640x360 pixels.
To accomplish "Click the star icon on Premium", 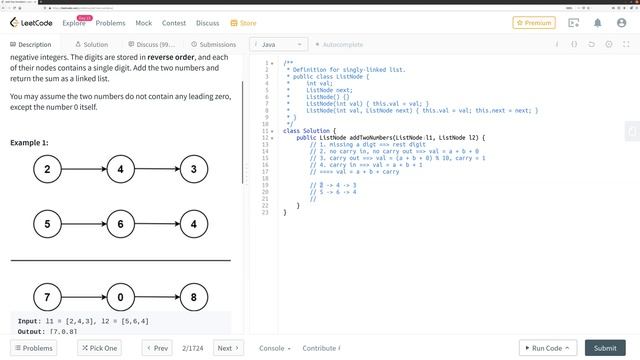I will coord(520,23).
